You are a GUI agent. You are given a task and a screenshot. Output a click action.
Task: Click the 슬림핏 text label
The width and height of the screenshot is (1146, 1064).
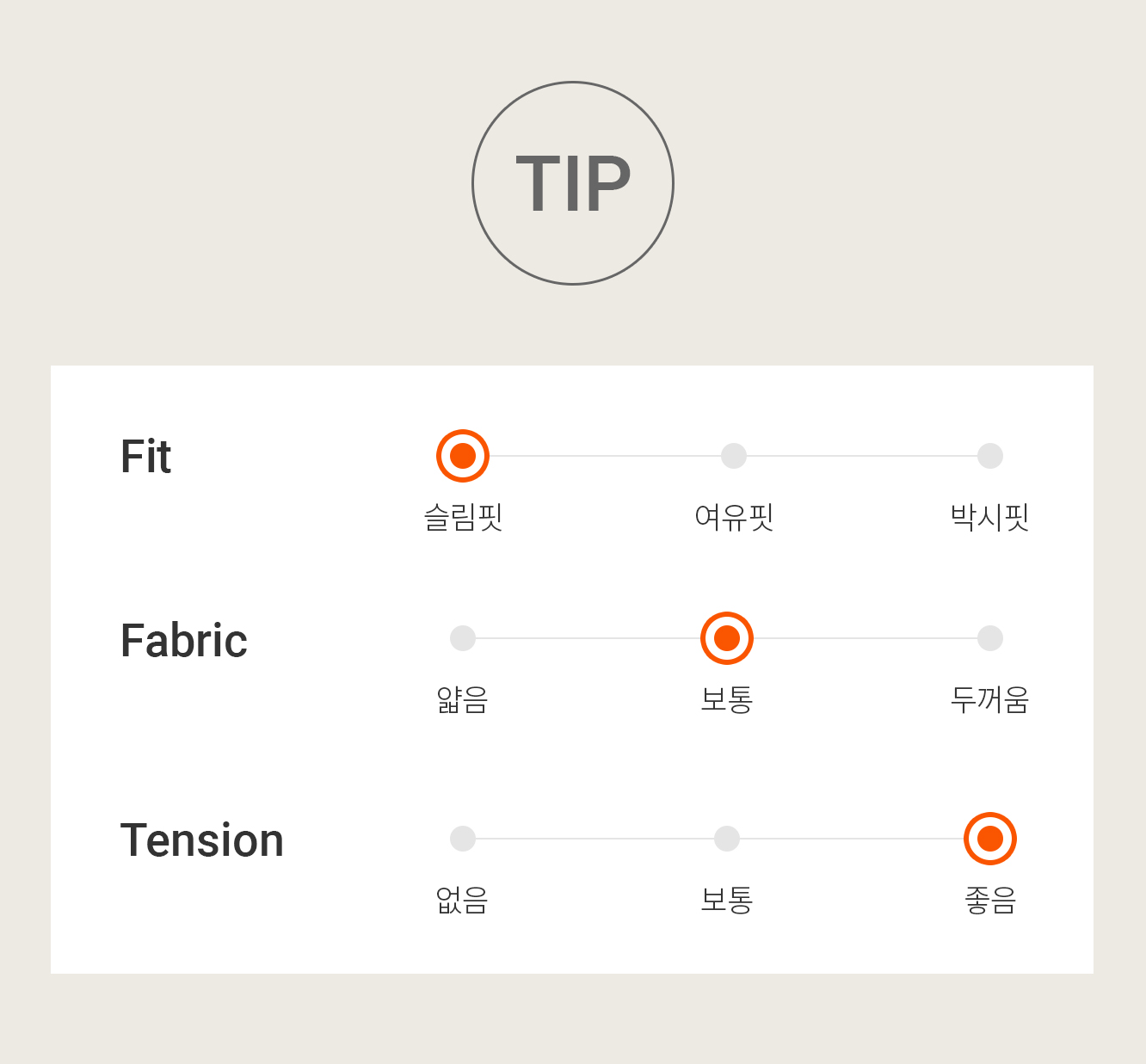[463, 517]
